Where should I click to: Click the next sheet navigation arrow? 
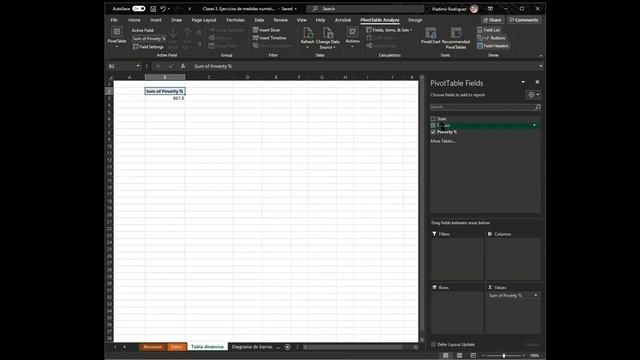point(124,347)
